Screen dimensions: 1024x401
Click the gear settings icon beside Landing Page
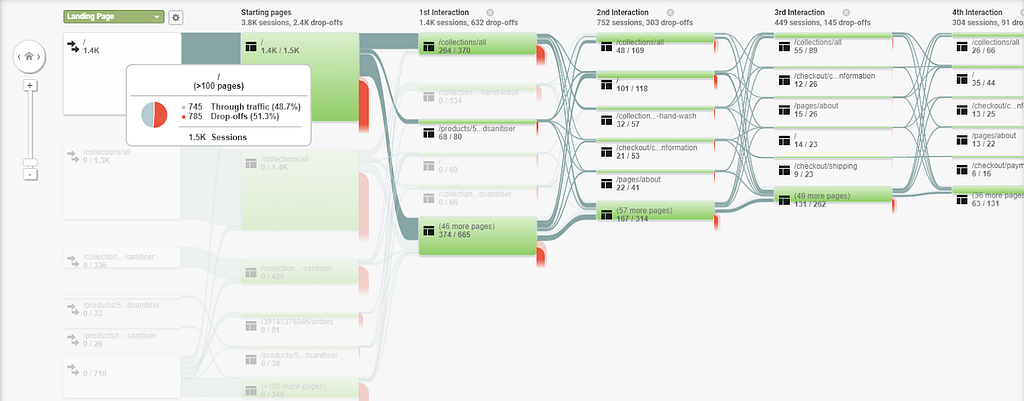[175, 17]
